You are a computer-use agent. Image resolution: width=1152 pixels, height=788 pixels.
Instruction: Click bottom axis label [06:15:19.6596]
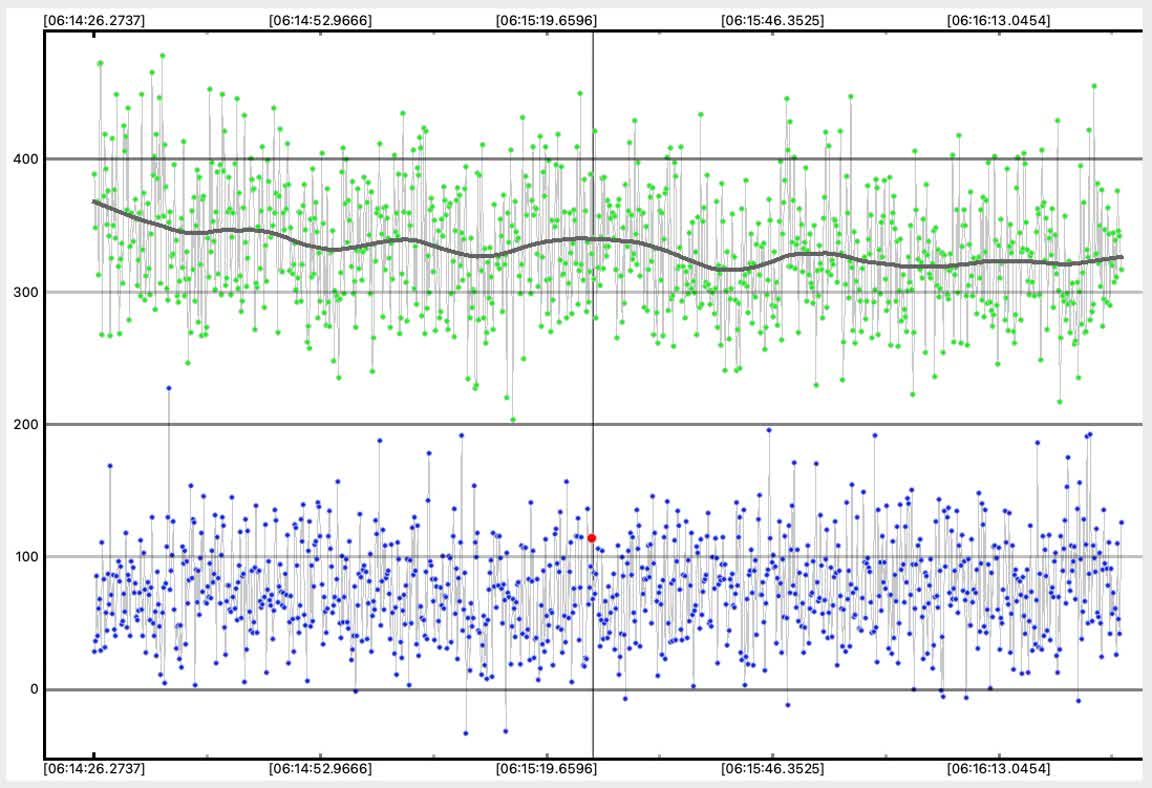click(x=547, y=769)
